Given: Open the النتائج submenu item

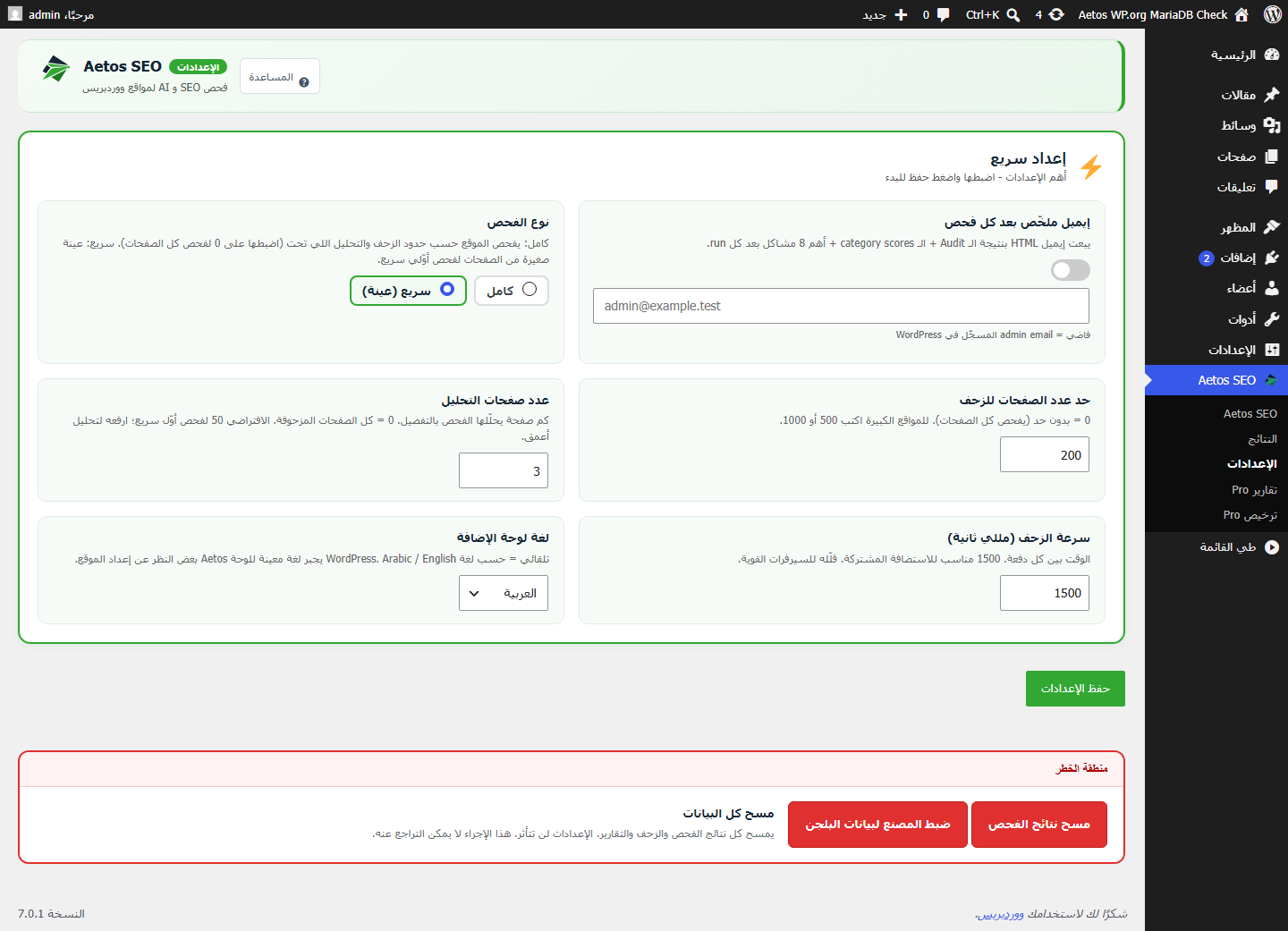Looking at the screenshot, I should [x=1262, y=439].
